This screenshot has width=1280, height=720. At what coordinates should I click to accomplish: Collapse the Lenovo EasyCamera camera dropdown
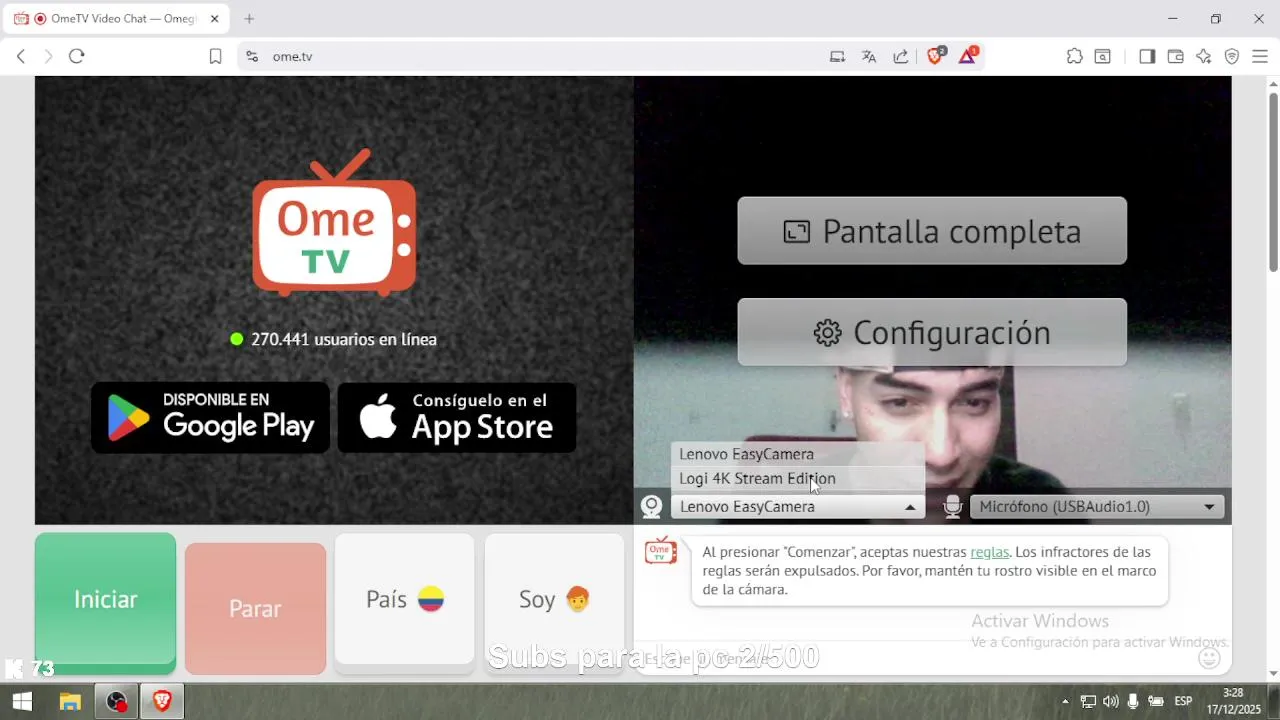[x=798, y=507]
